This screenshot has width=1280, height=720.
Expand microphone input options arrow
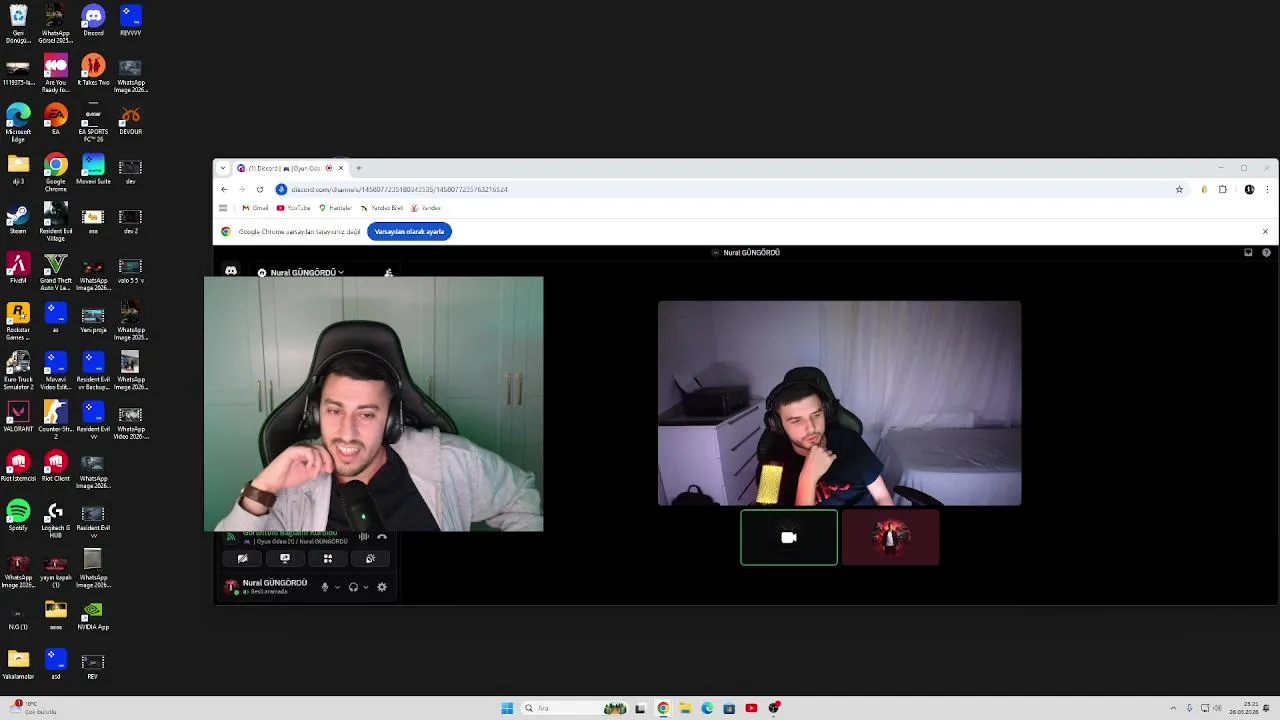pos(337,587)
